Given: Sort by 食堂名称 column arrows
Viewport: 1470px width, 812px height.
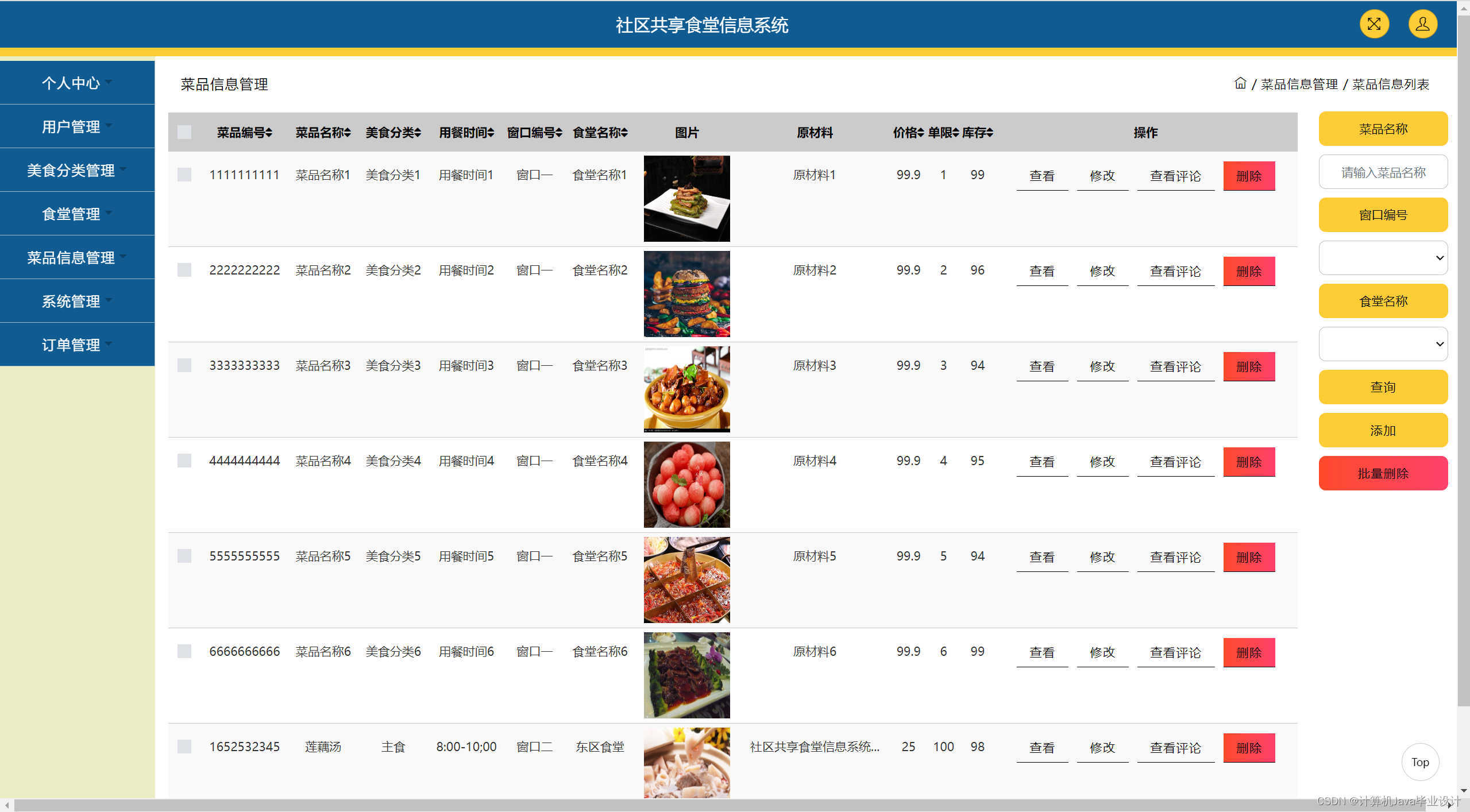Looking at the screenshot, I should tap(624, 133).
